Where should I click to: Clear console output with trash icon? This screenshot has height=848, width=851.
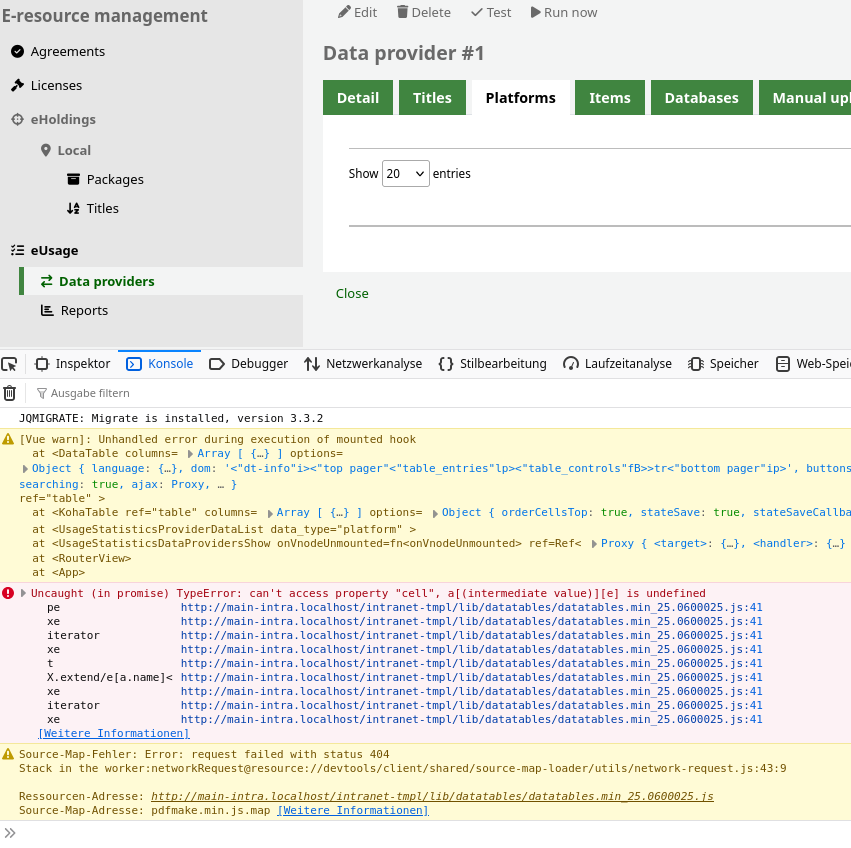(9, 393)
